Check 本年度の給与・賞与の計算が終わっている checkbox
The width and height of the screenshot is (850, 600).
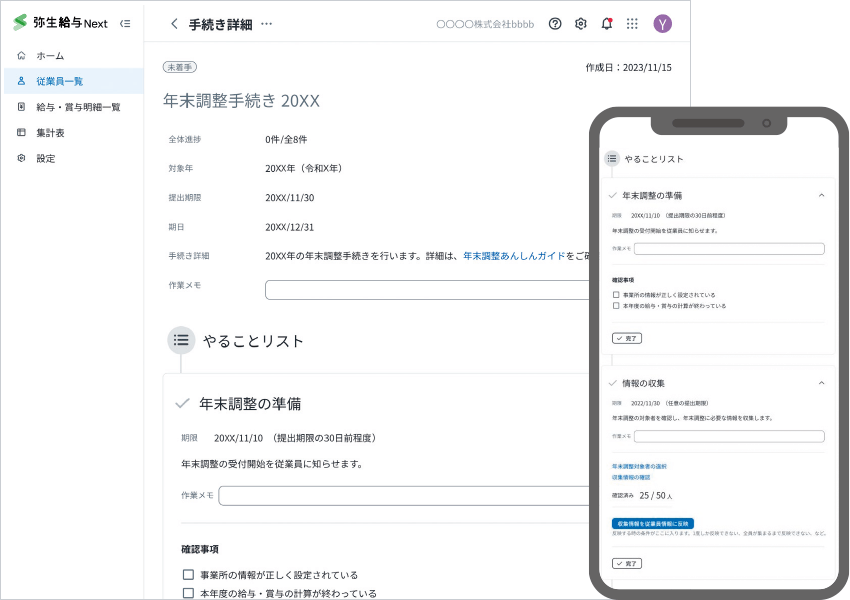click(x=188, y=593)
